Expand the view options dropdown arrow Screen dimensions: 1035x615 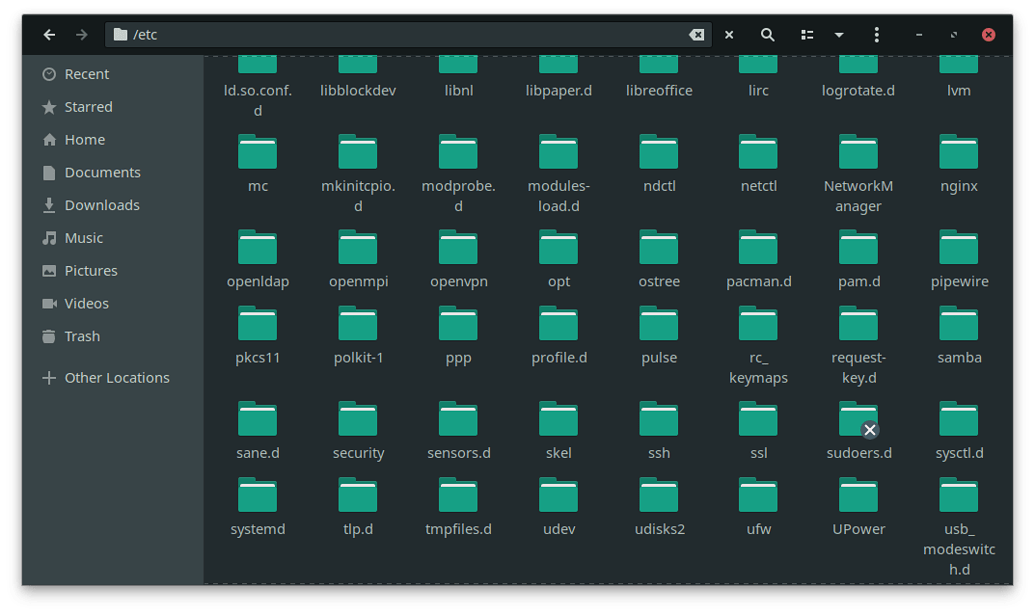(x=839, y=35)
